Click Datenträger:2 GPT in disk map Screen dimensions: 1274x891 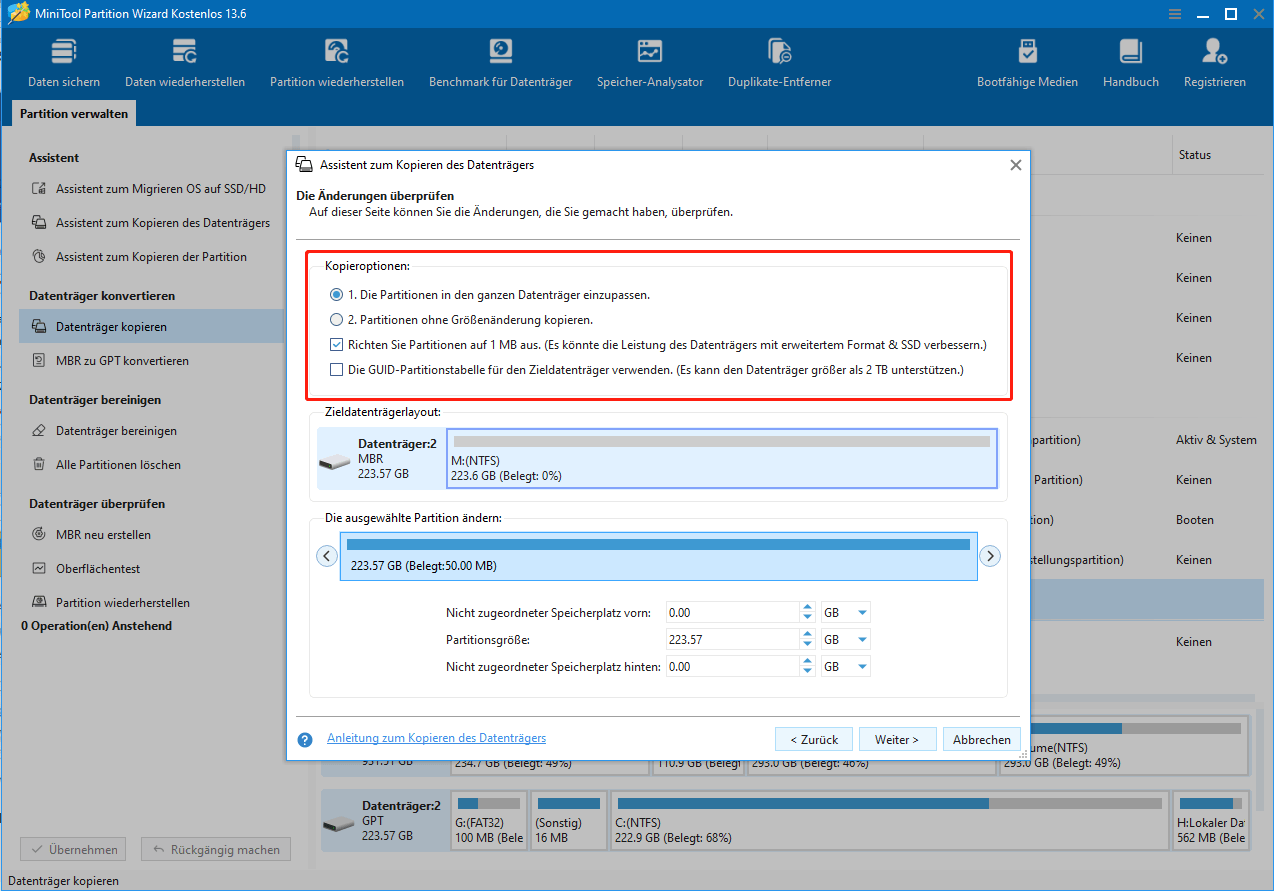click(385, 822)
